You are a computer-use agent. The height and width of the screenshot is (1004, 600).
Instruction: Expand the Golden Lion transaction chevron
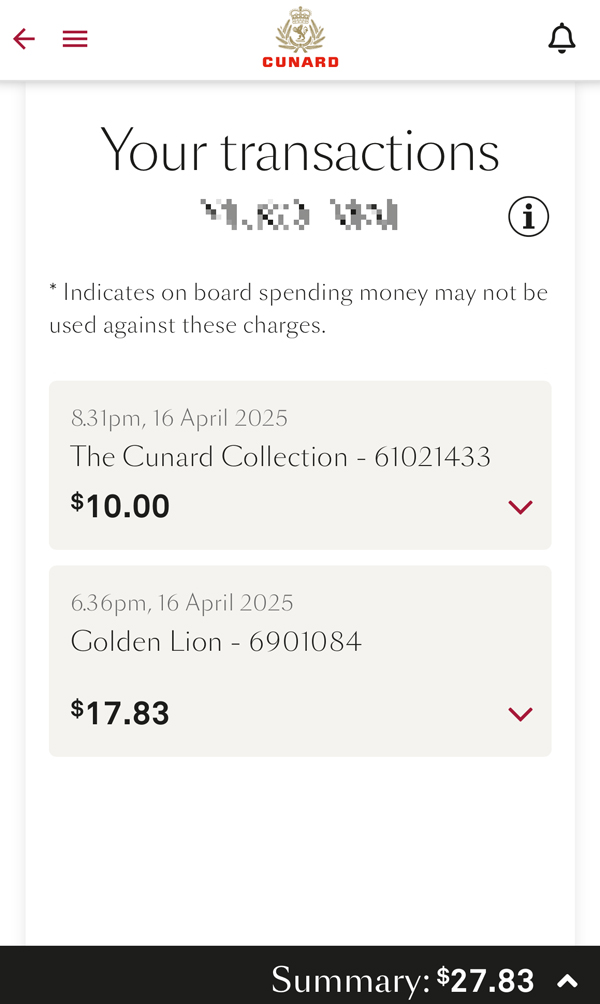click(x=520, y=714)
